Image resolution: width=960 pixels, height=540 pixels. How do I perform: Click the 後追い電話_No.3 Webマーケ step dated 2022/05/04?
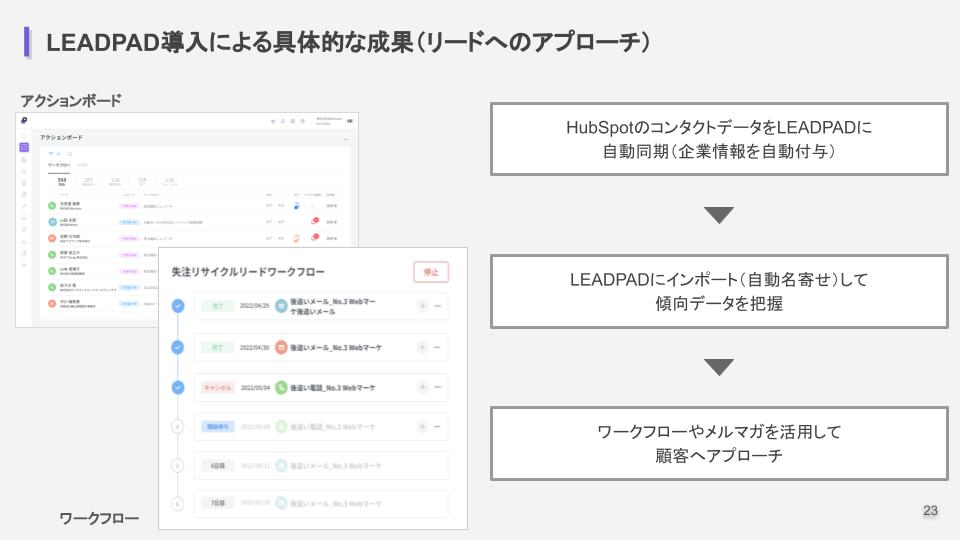321,387
